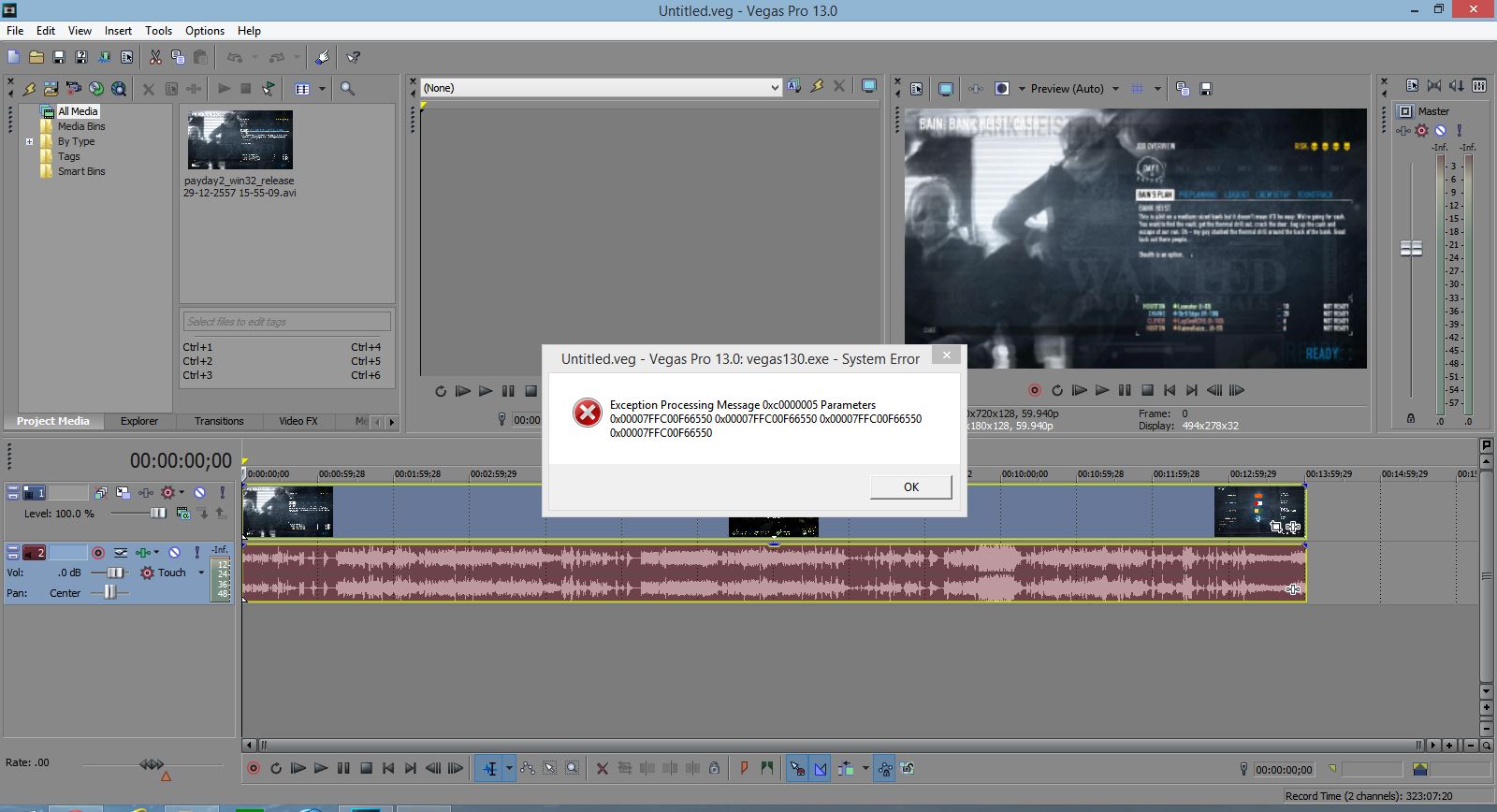
Task: Click the Capture Video camera icon
Action: (73, 89)
